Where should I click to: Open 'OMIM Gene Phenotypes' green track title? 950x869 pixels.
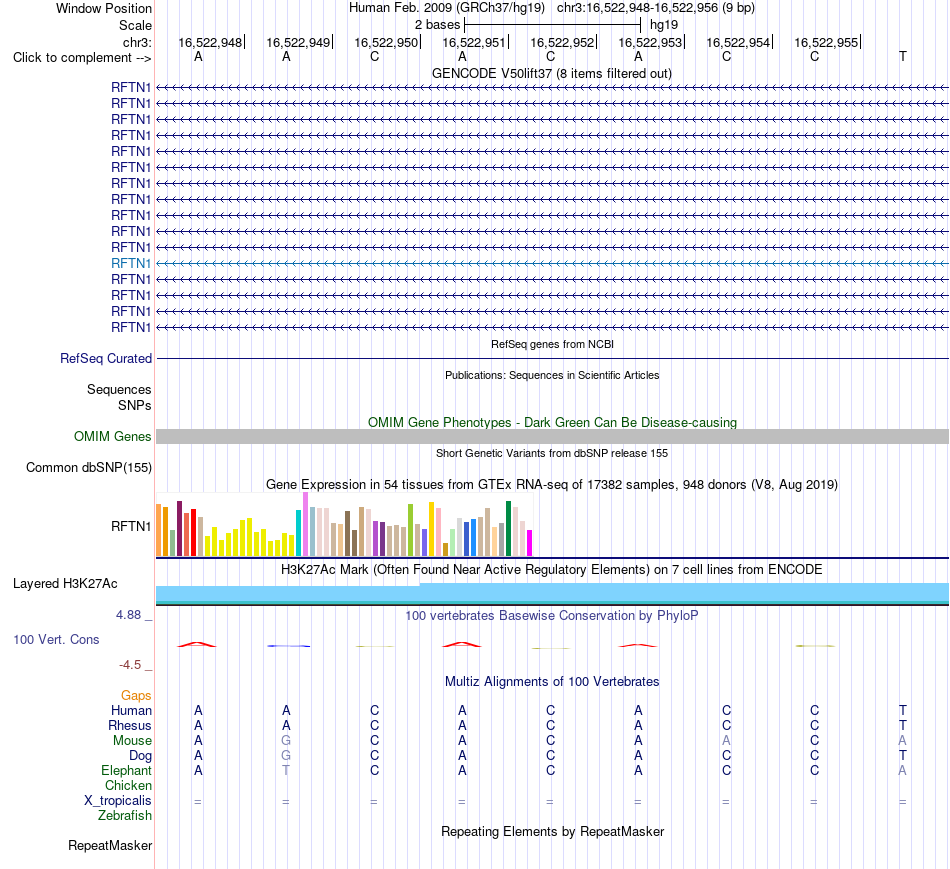[x=552, y=422]
